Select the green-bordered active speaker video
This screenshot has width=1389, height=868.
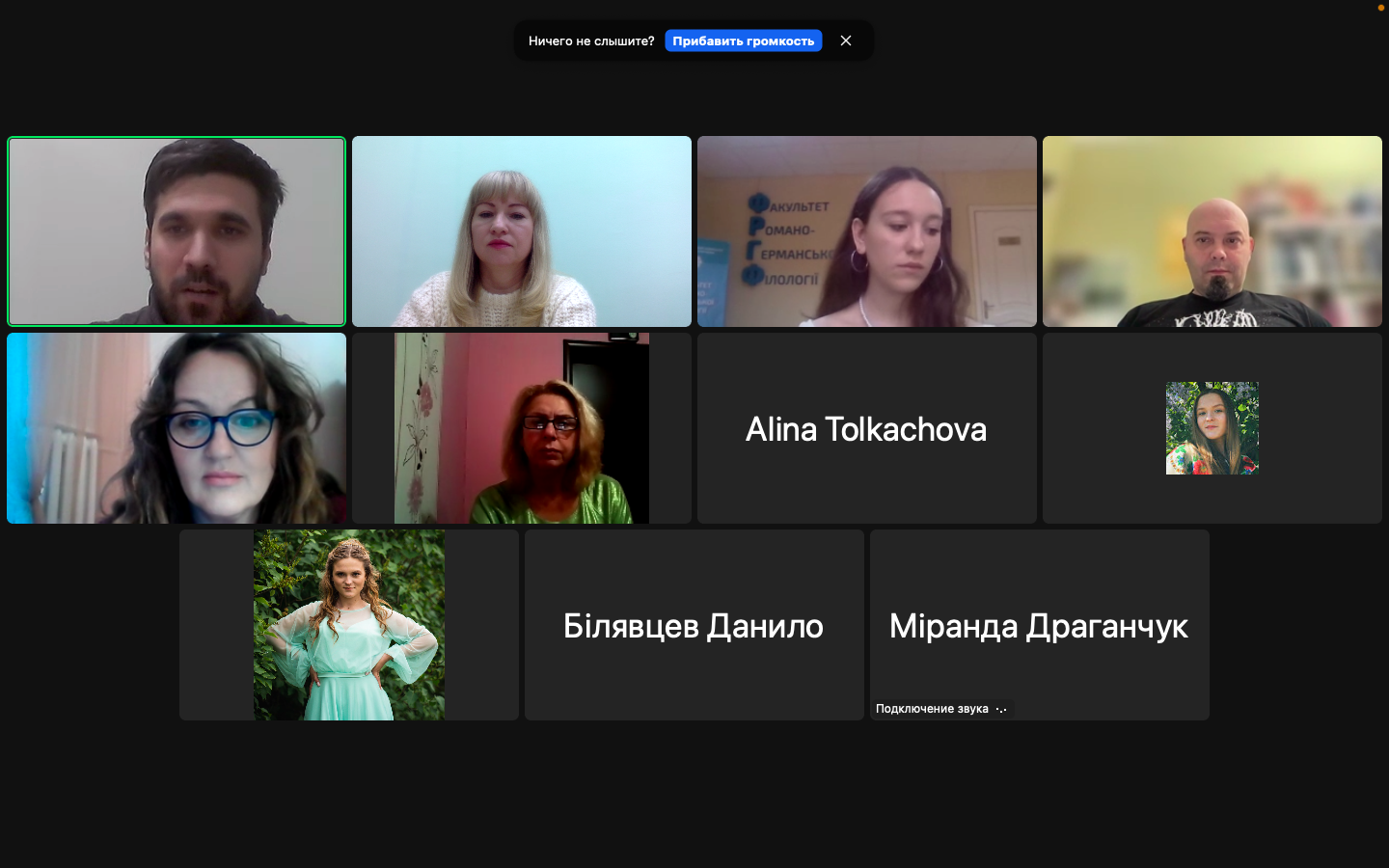click(x=177, y=231)
